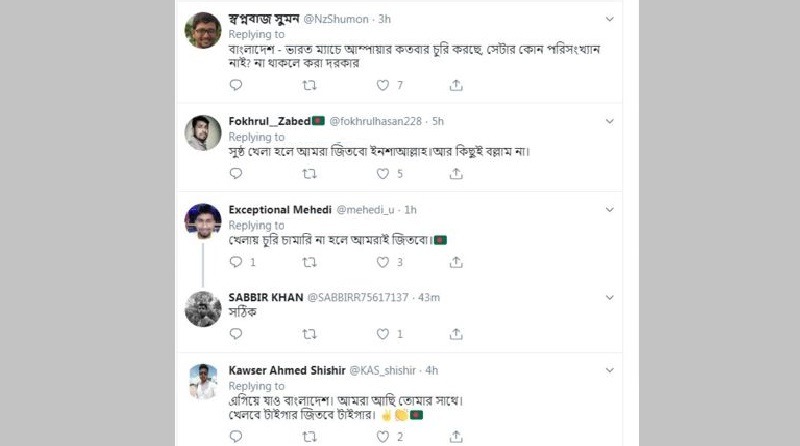The image size is (800, 446).
Task: Reply to NzShumon's tweet
Action: [235, 86]
